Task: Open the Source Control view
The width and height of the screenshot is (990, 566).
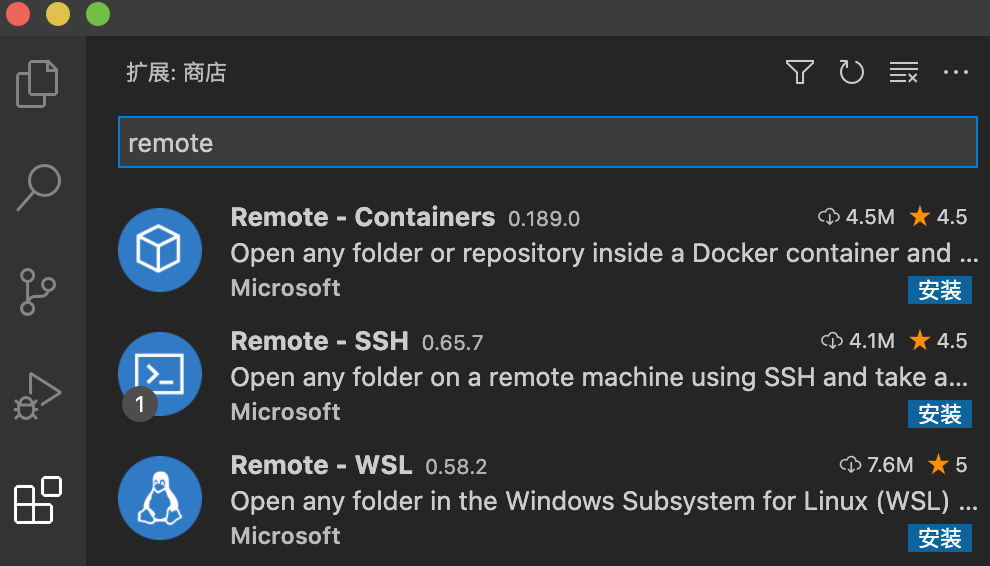Action: 38,291
